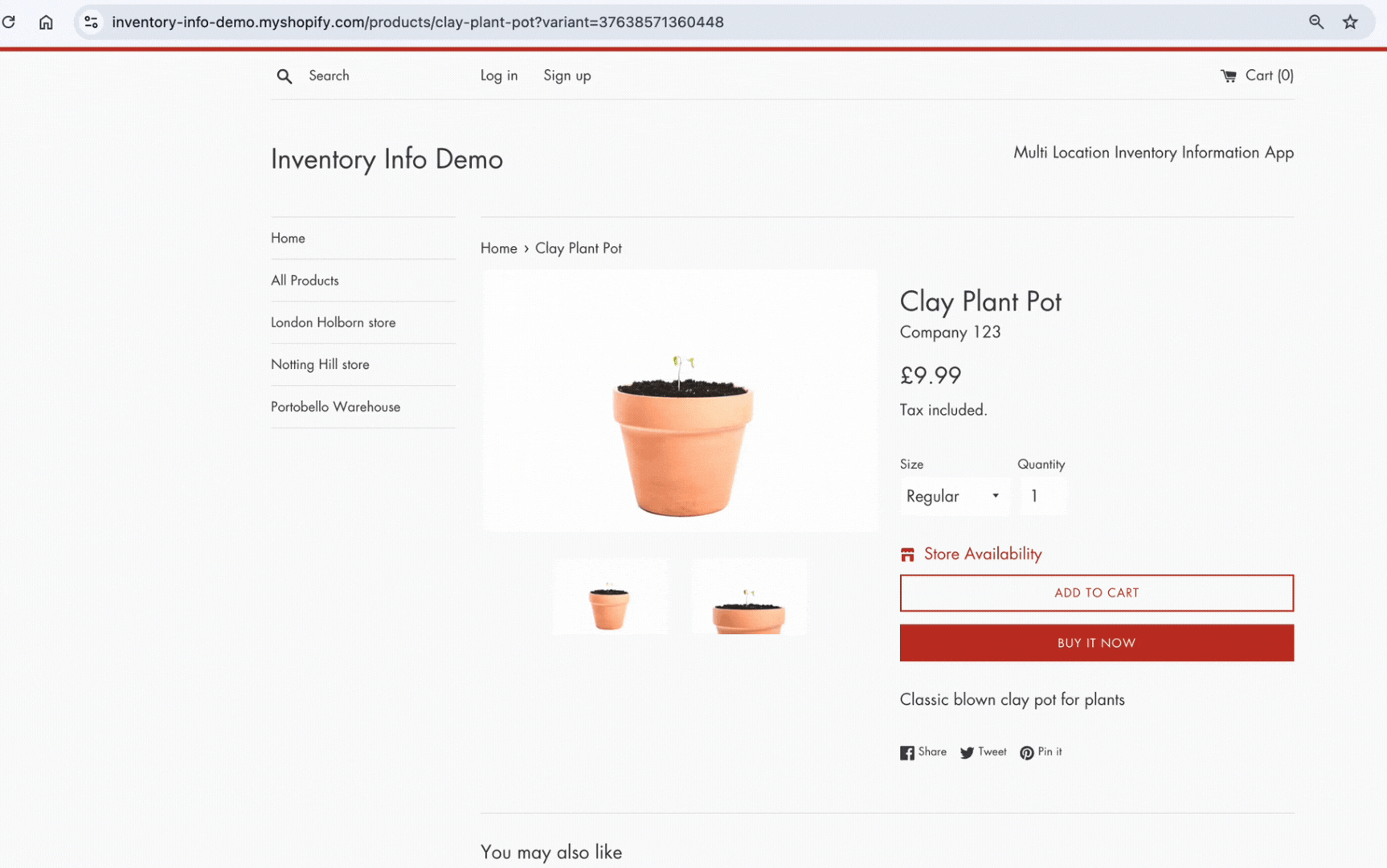Select the second clay pot thumbnail

tap(748, 597)
